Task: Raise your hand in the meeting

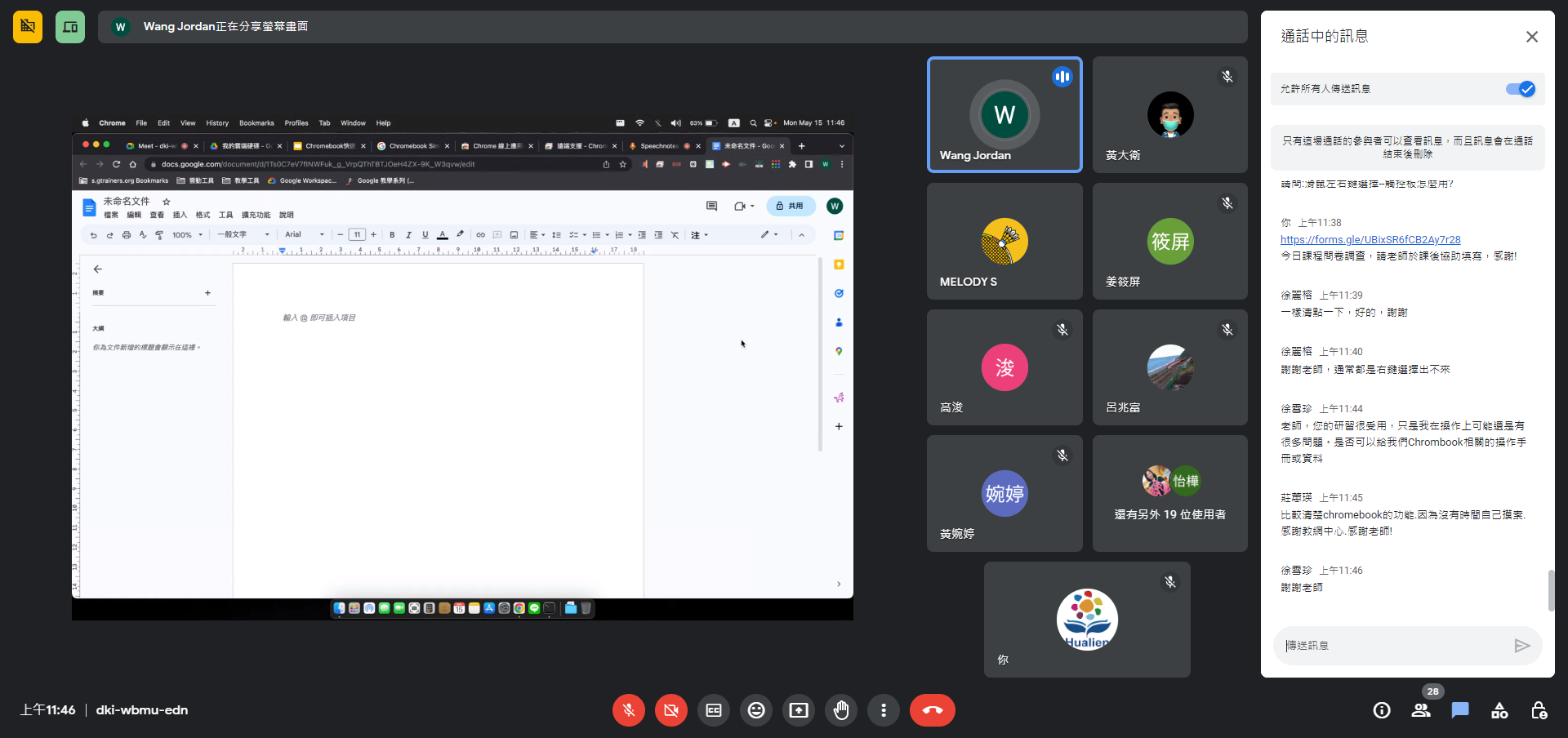Action: coord(841,710)
